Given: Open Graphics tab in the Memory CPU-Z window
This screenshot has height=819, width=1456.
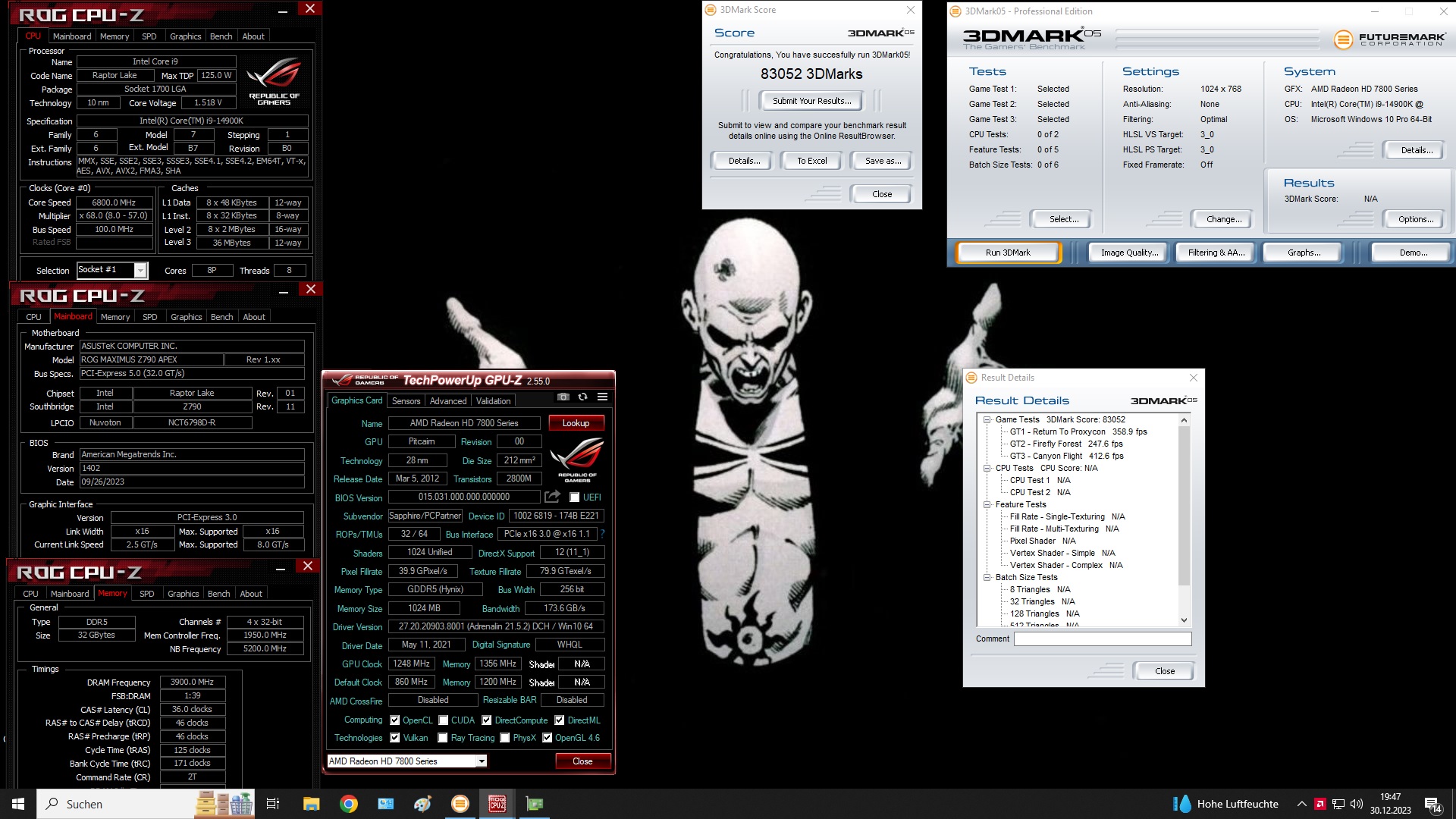Looking at the screenshot, I should pos(183,594).
